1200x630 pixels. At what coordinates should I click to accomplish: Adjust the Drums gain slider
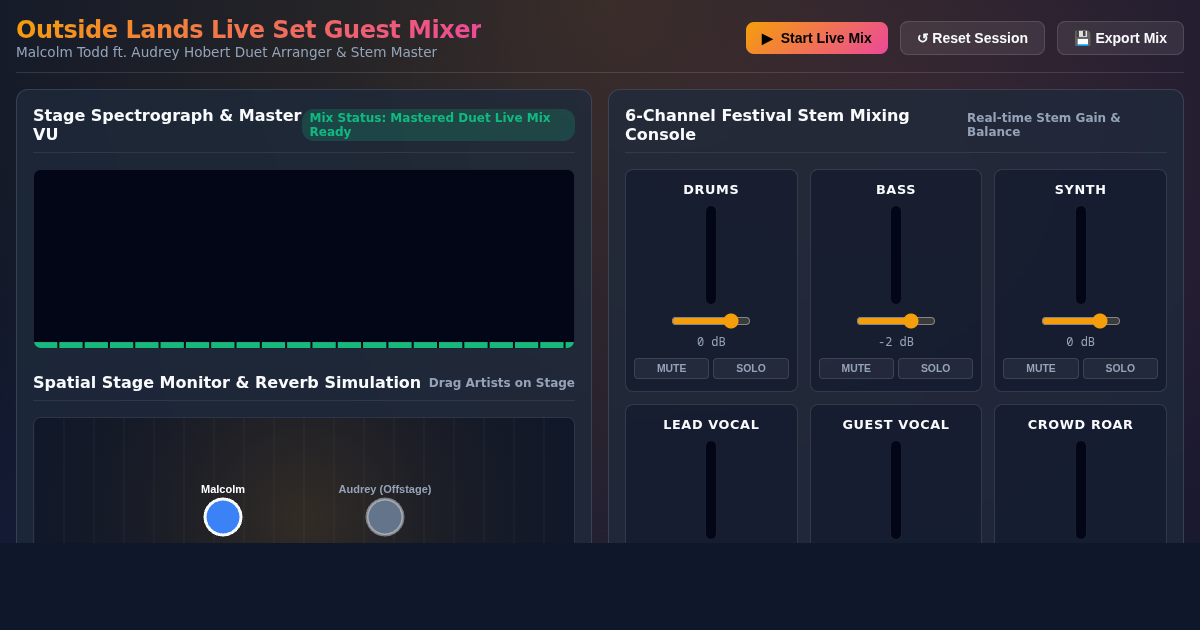pos(711,321)
